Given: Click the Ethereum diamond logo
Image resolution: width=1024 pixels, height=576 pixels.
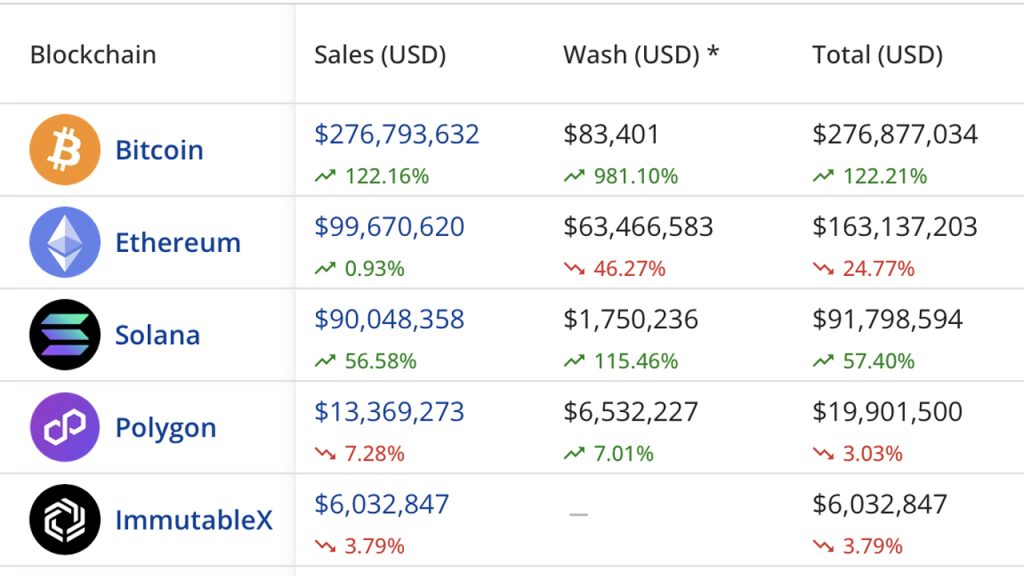Looking at the screenshot, I should (x=63, y=241).
